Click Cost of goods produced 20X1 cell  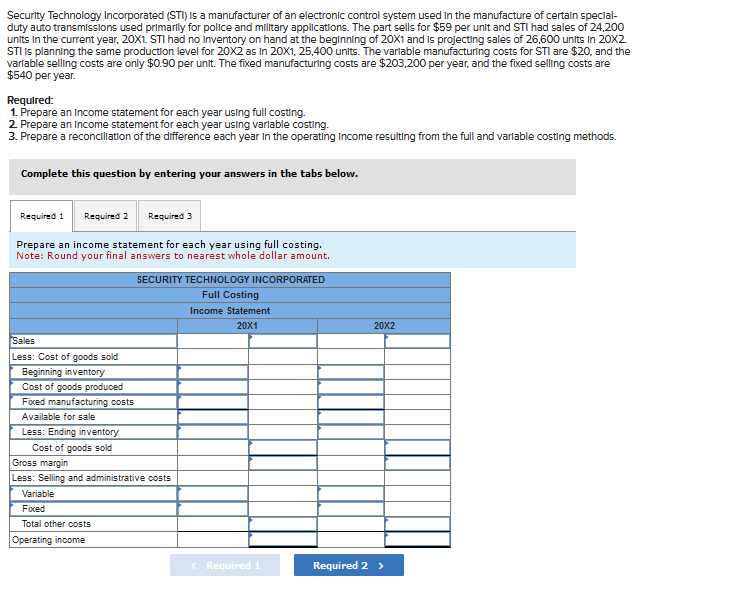[213, 387]
